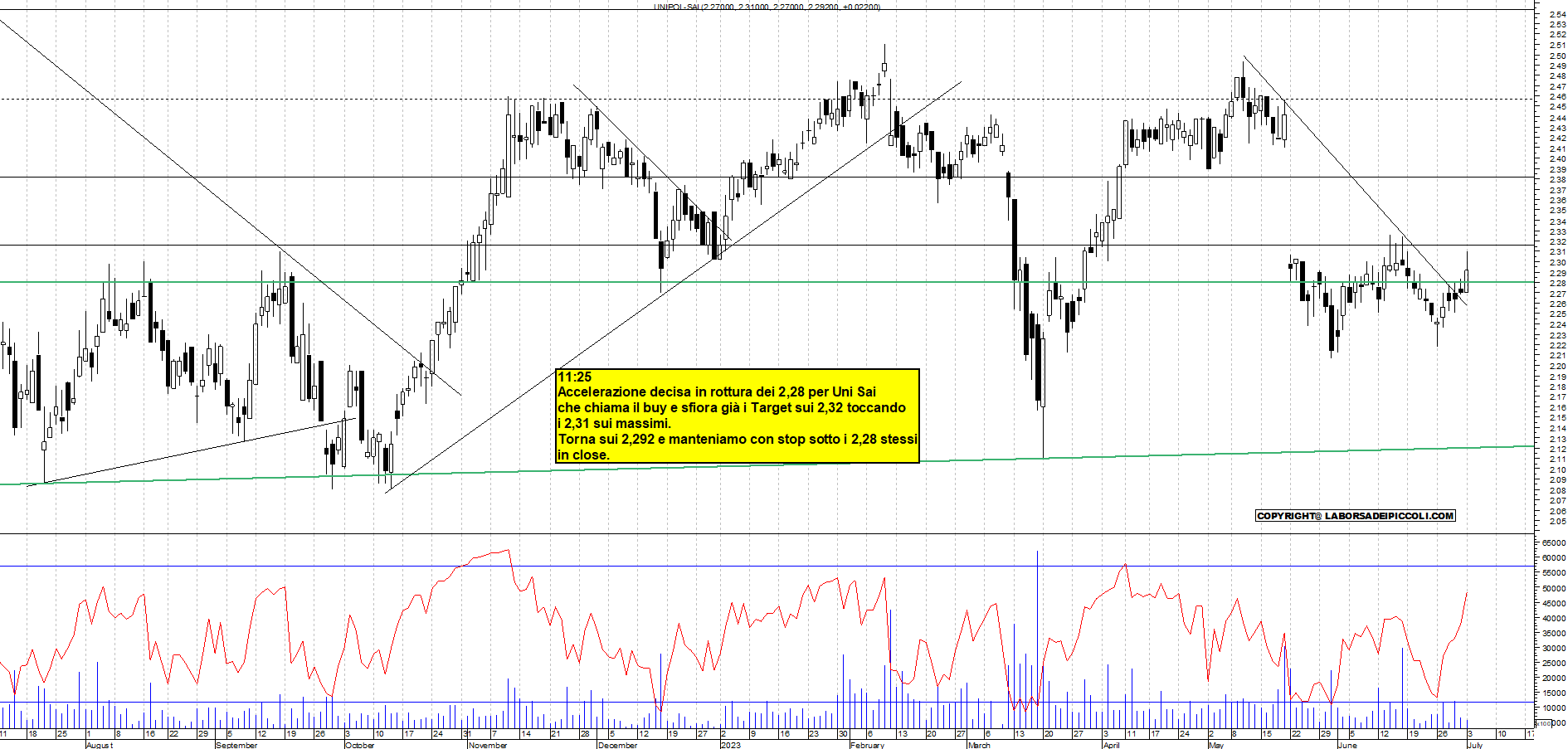Click the 2.12 price label on right axis

tap(1557, 449)
